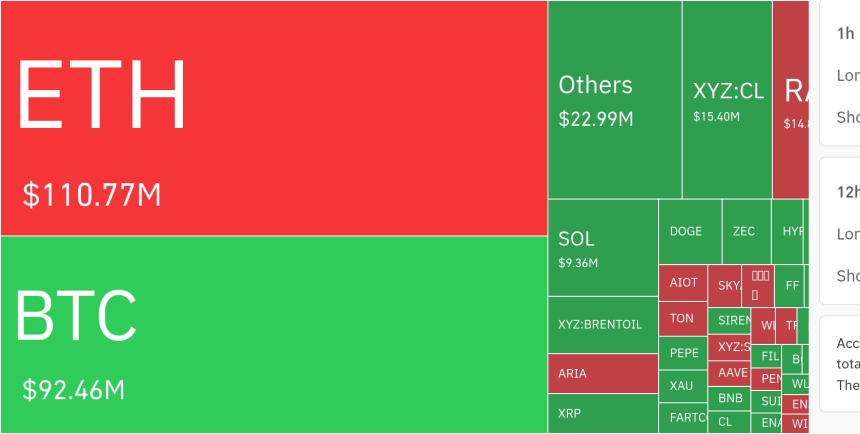Viewport: 860px width, 434px height.
Task: Click the XYZ:BRENTOIL heatmap tile
Action: pos(602,325)
